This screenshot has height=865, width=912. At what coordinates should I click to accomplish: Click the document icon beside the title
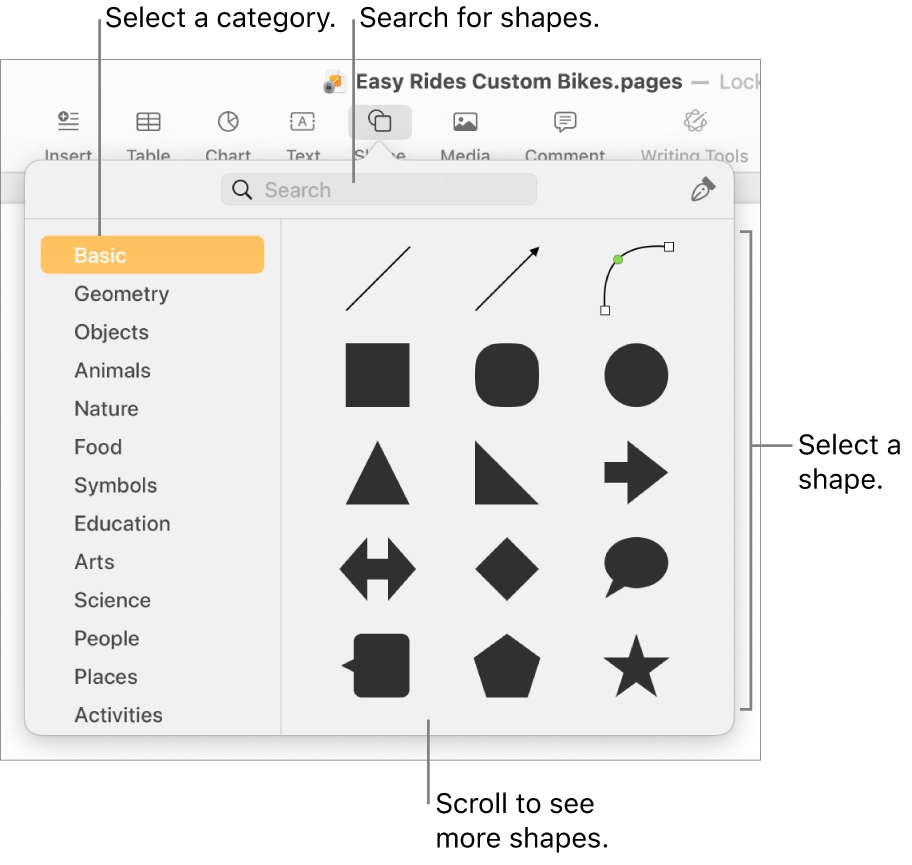334,82
